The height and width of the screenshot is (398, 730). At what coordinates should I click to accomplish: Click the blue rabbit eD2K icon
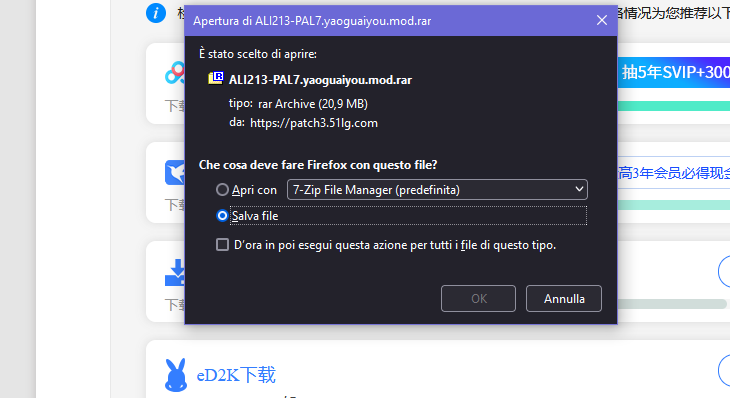pos(176,375)
